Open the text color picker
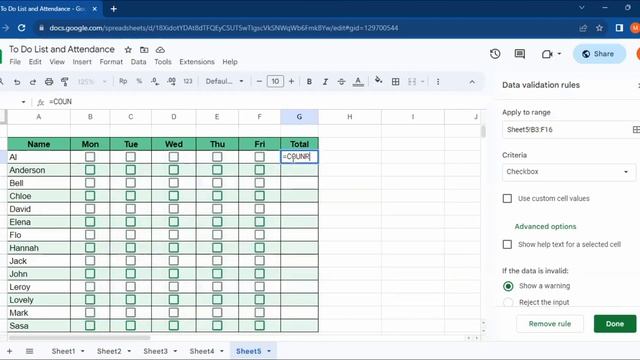 pyautogui.click(x=358, y=82)
